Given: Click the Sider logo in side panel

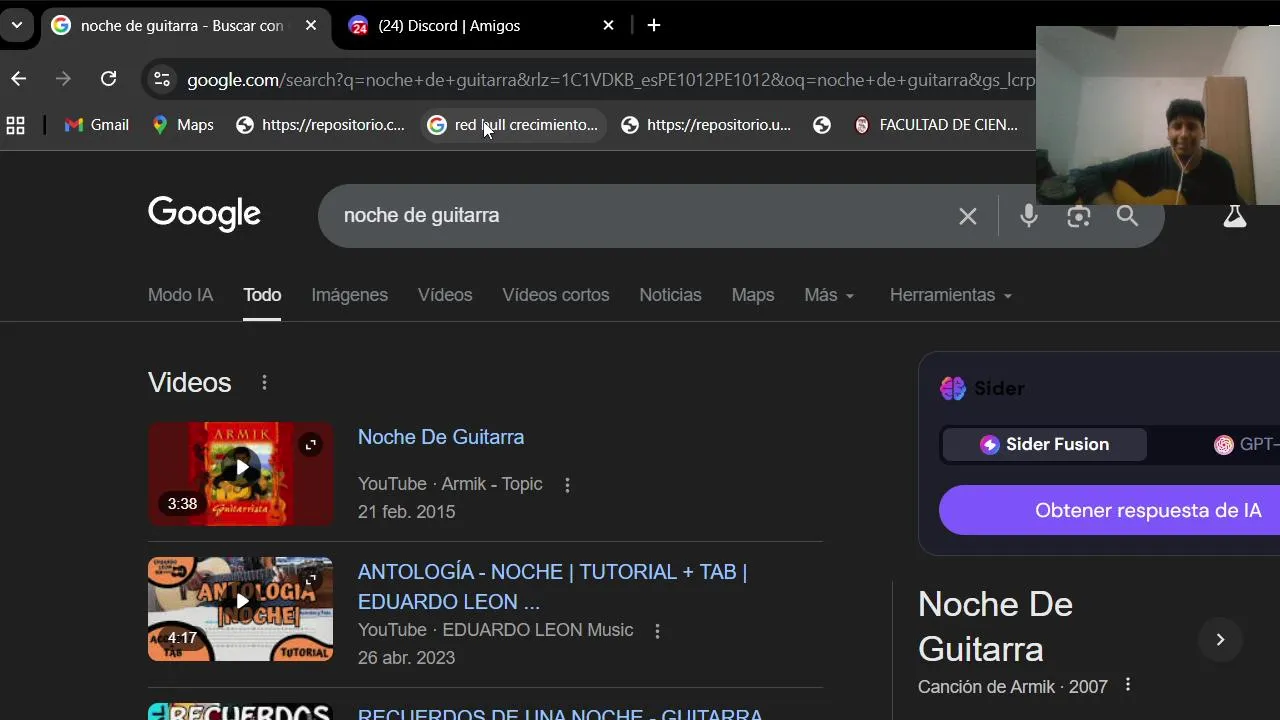Looking at the screenshot, I should 982,388.
